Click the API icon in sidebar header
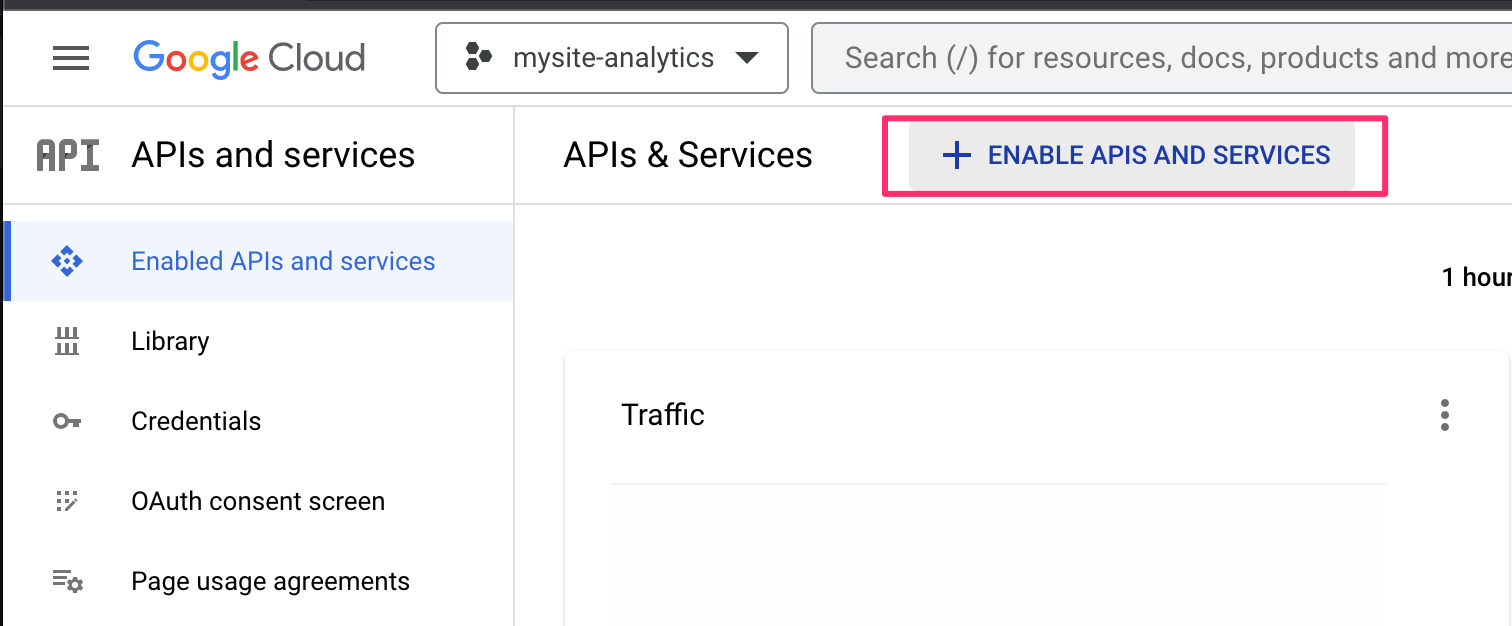Viewport: 1512px width, 626px height. pos(67,156)
